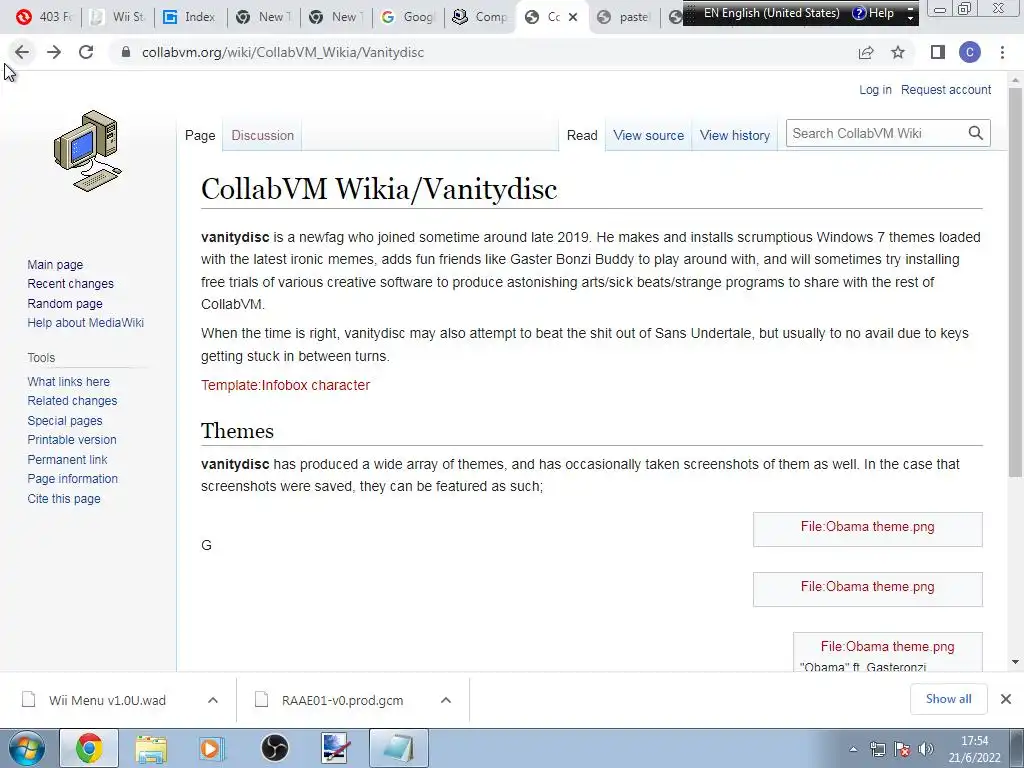Click the Help icon in language bar
Screen dimensions: 1024x768
click(873, 12)
